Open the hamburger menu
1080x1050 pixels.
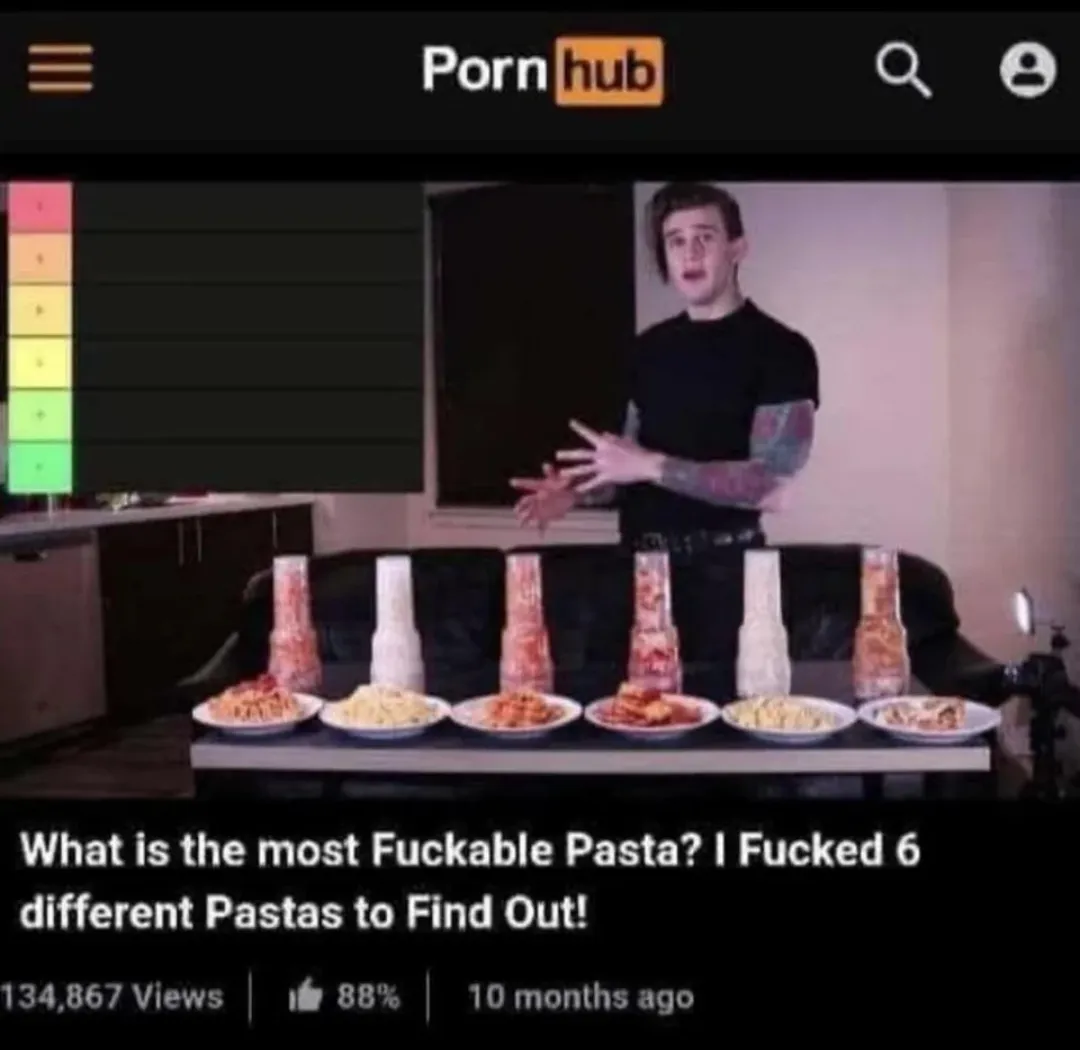point(61,68)
